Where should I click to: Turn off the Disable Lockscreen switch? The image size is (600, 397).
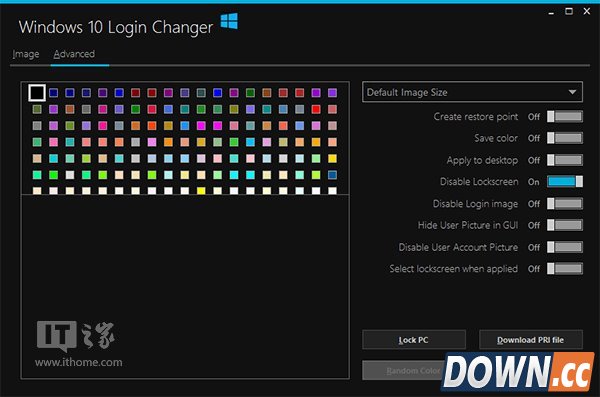pyautogui.click(x=564, y=181)
